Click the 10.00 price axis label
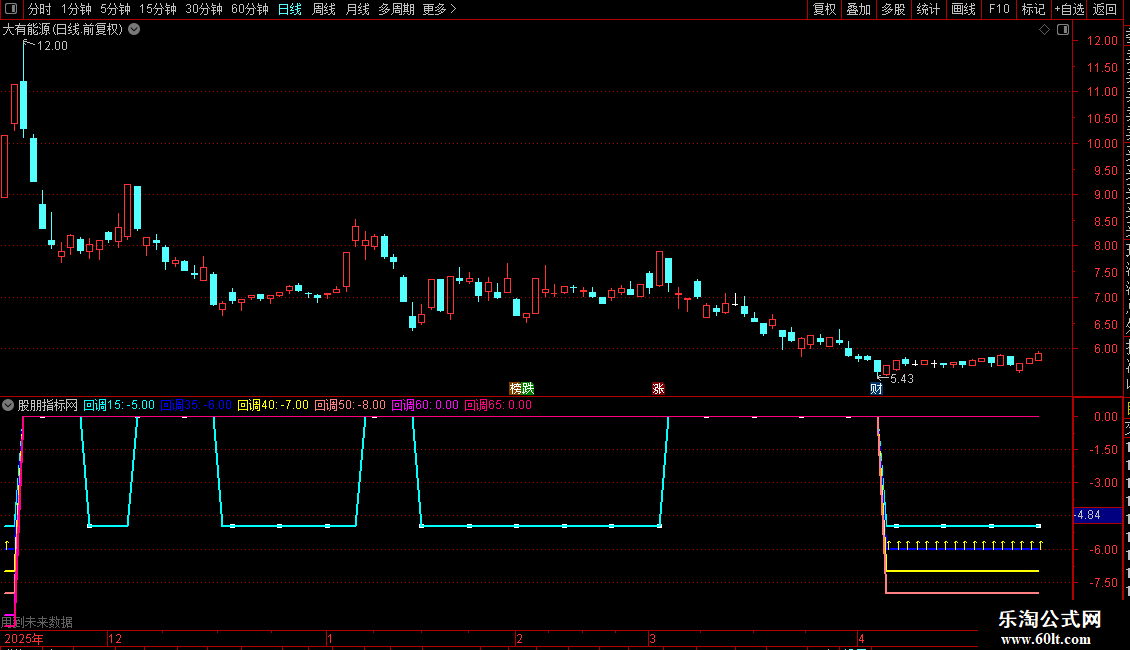 tap(1102, 143)
